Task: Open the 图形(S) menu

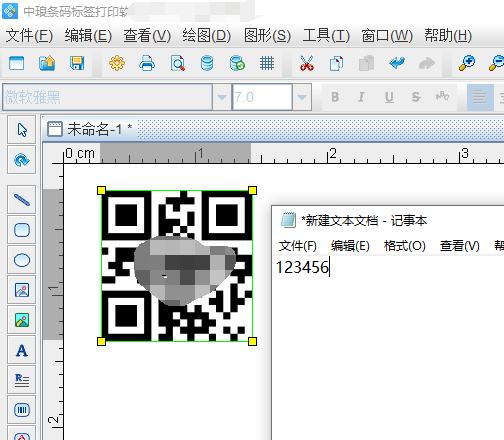Action: click(x=267, y=35)
